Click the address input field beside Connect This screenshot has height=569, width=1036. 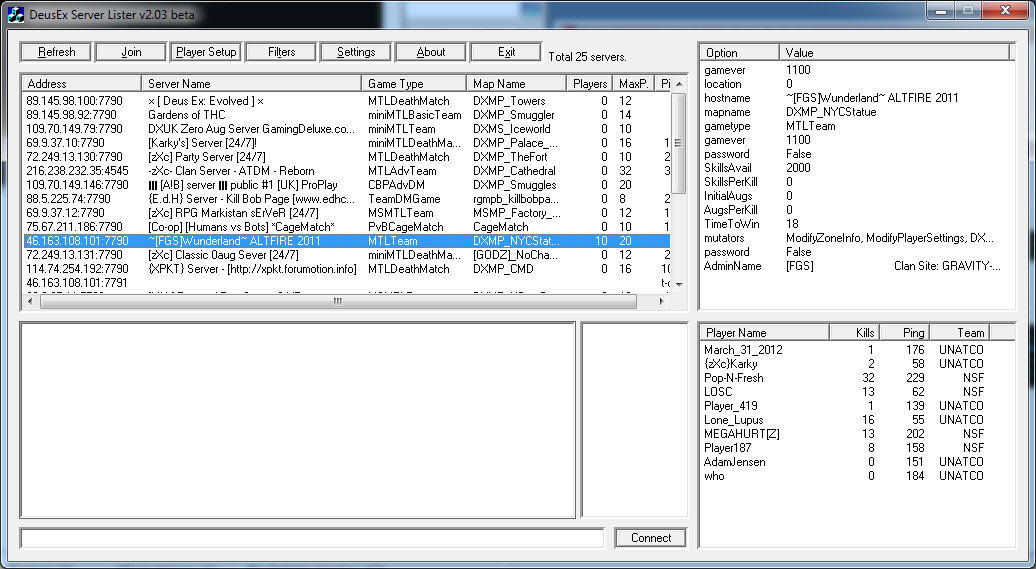[x=312, y=539]
